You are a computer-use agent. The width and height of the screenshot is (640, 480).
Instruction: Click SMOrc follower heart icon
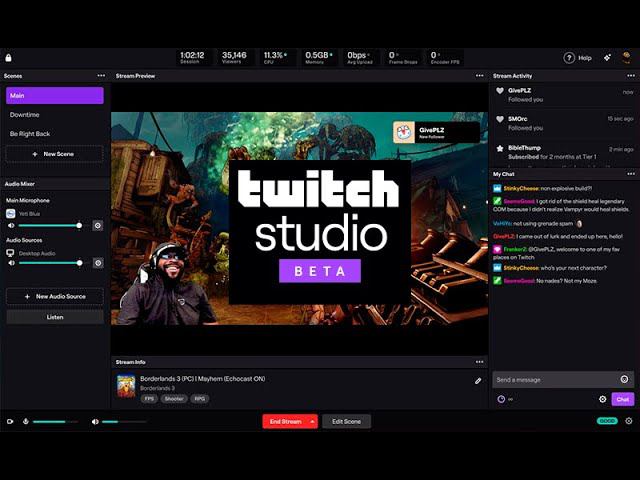tap(500, 119)
